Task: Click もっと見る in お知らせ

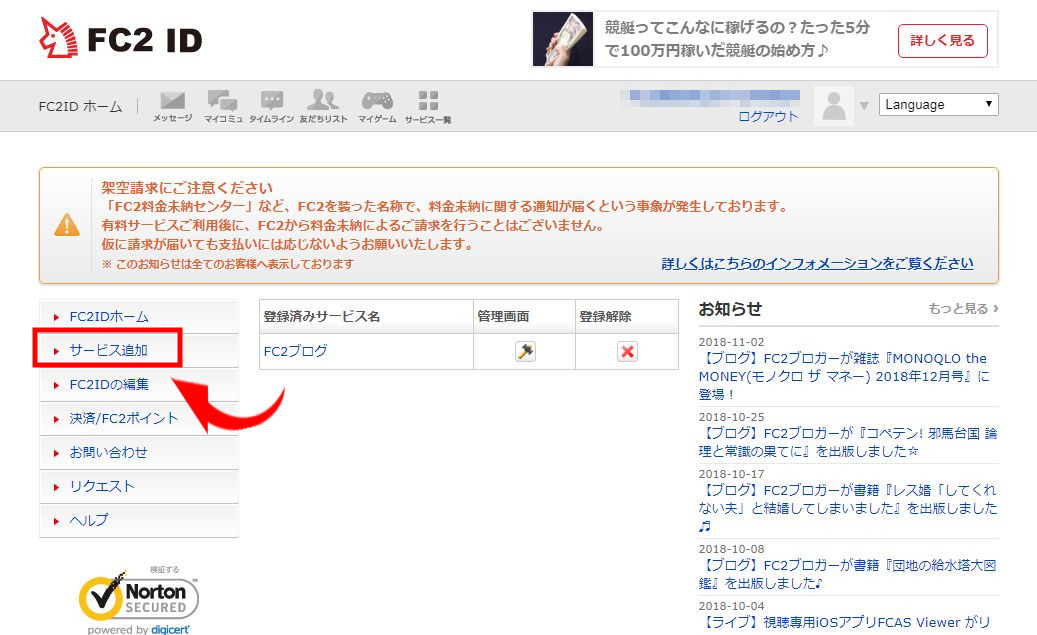Action: pos(963,308)
